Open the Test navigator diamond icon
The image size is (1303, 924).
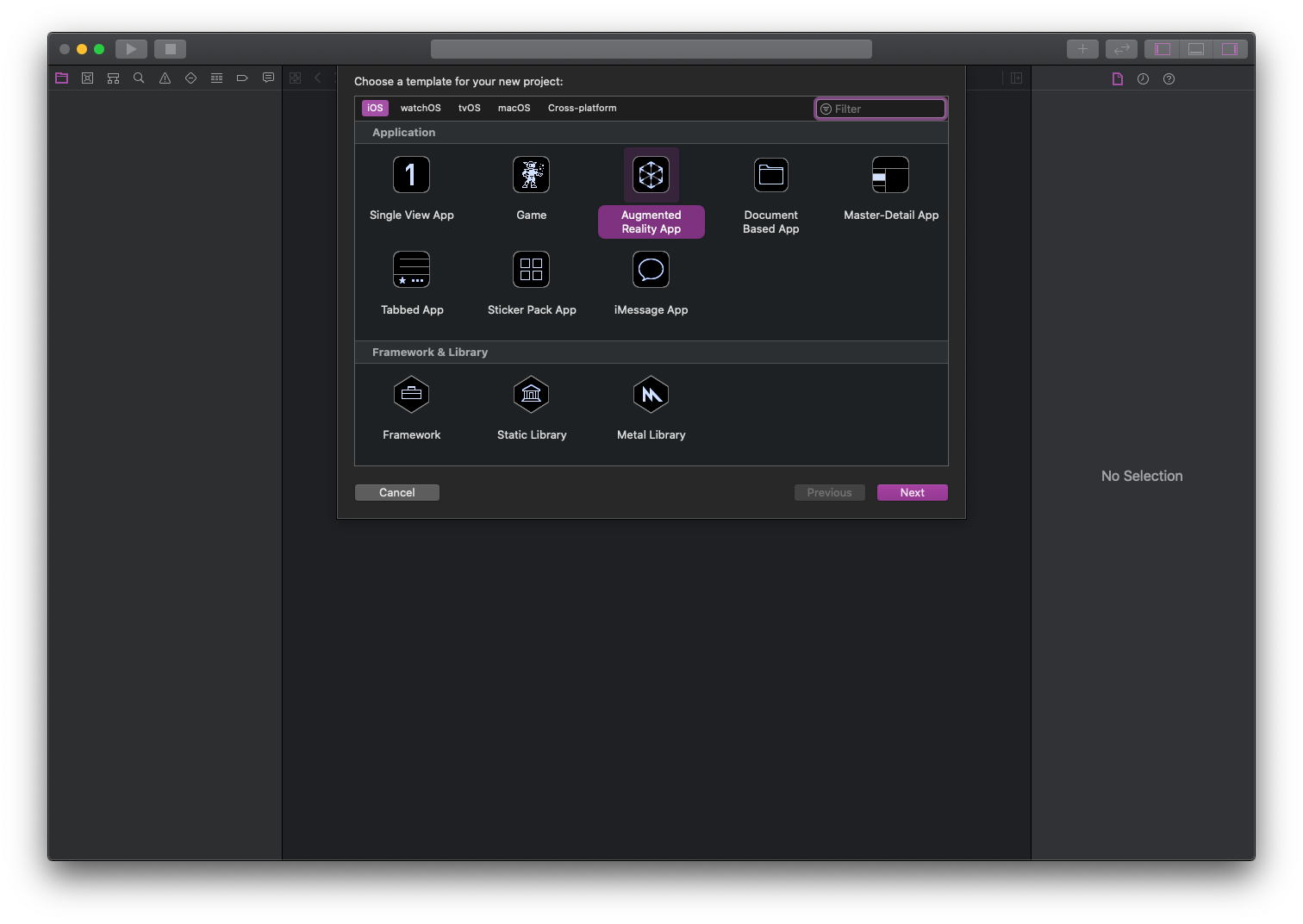coord(190,78)
